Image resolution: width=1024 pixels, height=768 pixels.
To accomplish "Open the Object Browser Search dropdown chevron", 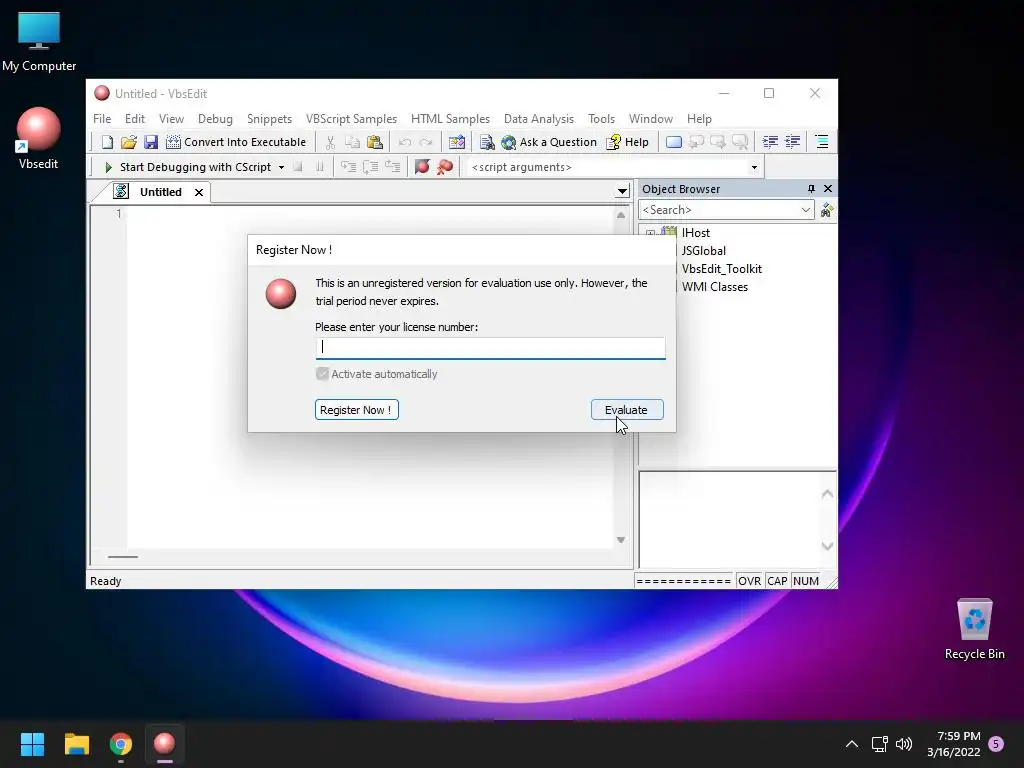I will [x=806, y=210].
